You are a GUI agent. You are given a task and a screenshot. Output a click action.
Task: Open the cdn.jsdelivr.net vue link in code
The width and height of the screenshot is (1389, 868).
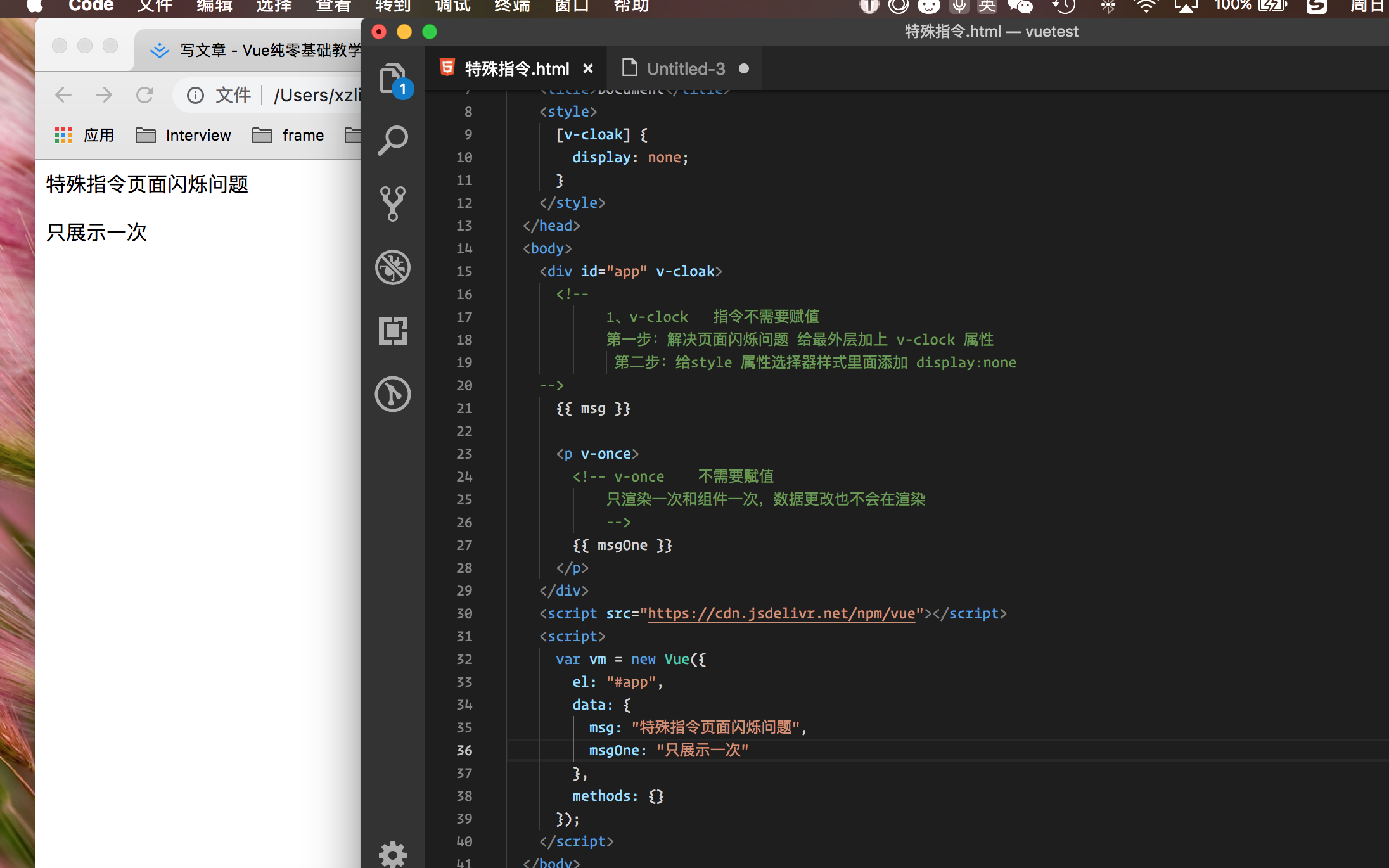click(x=781, y=613)
